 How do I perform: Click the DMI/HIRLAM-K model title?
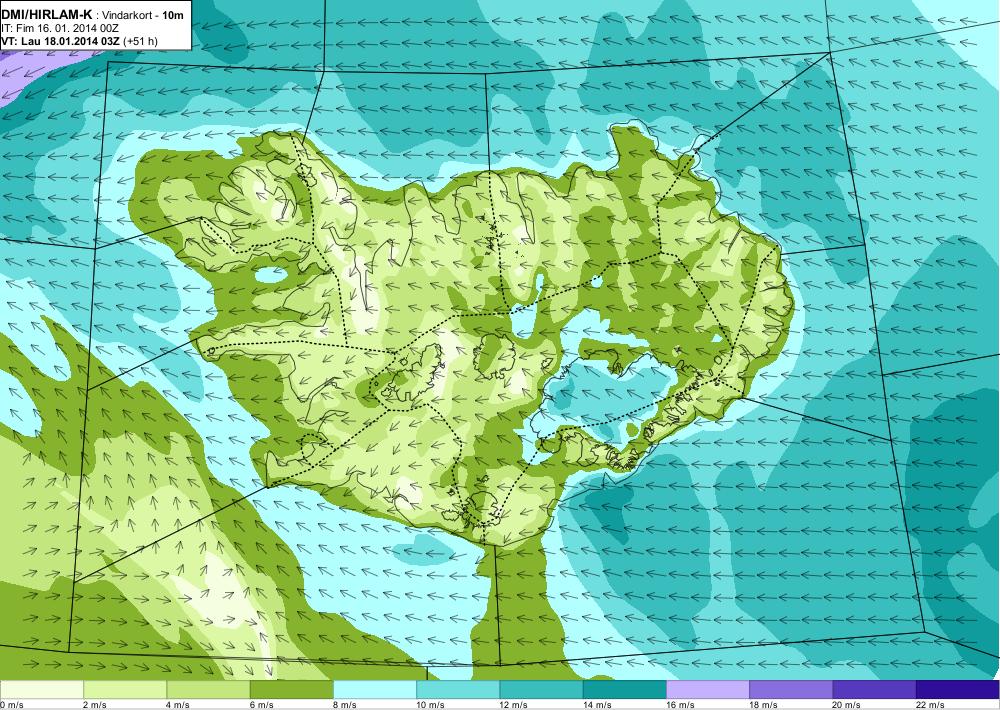(x=47, y=15)
